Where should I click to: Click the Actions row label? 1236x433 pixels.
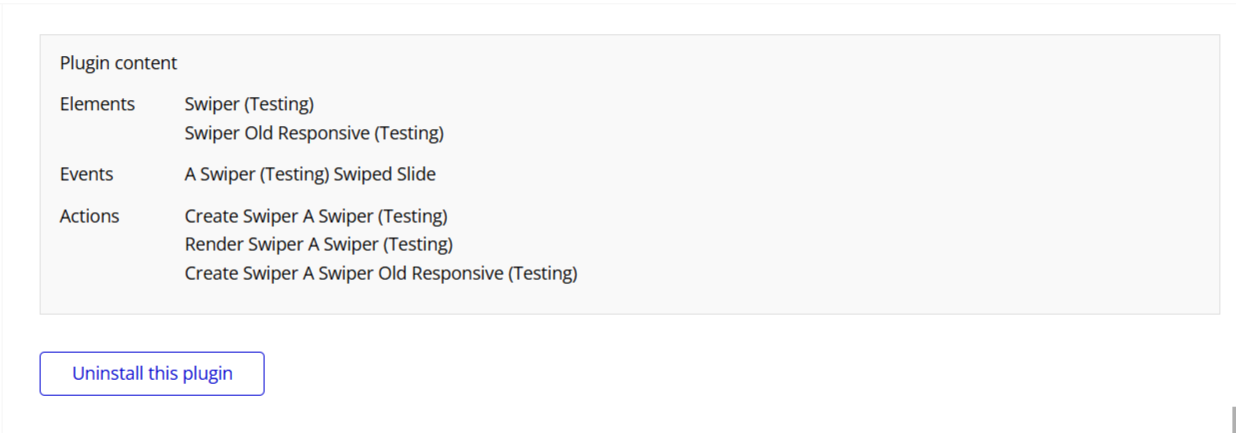(x=89, y=216)
